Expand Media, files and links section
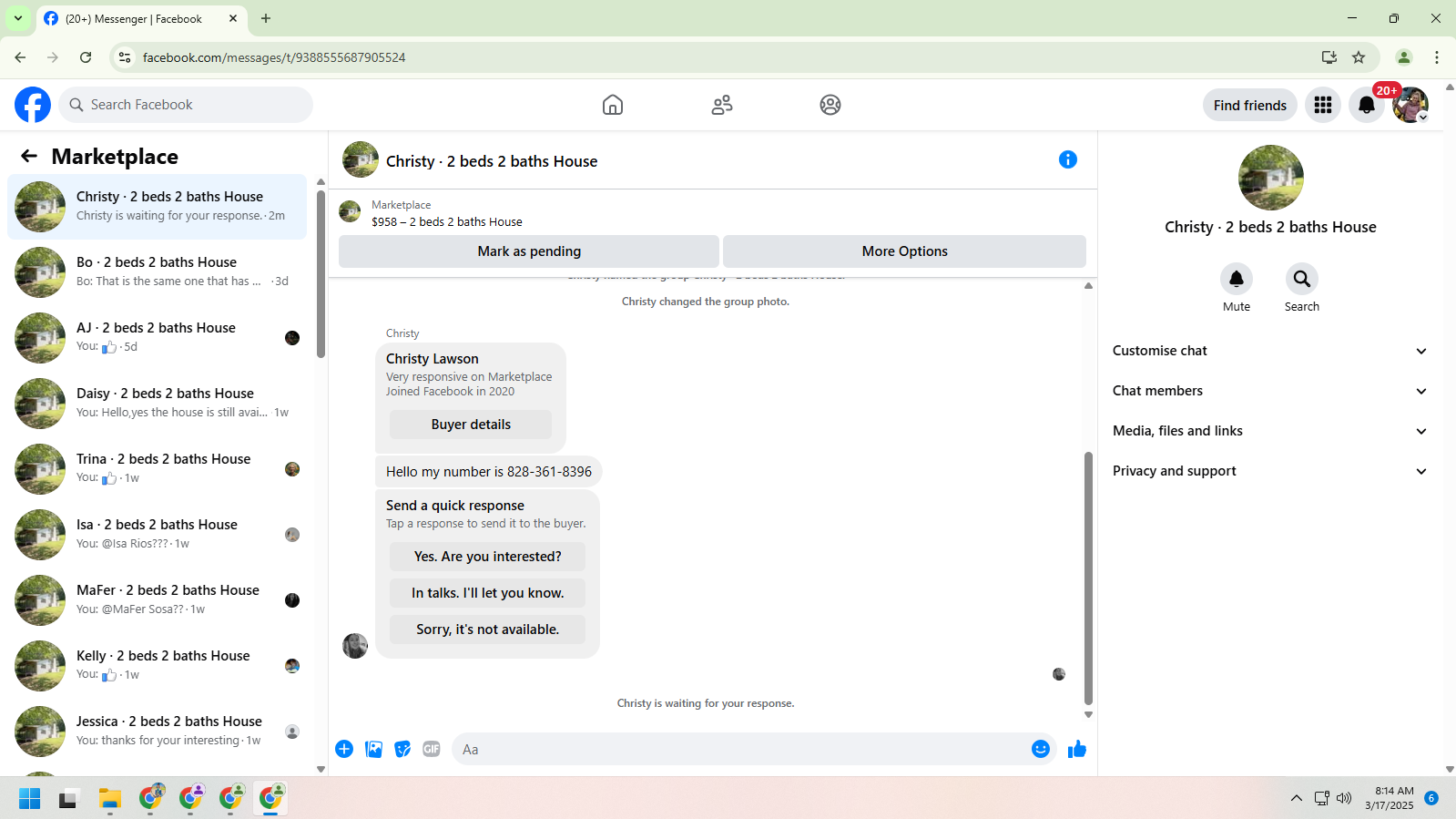This screenshot has height=819, width=1456. [x=1270, y=431]
